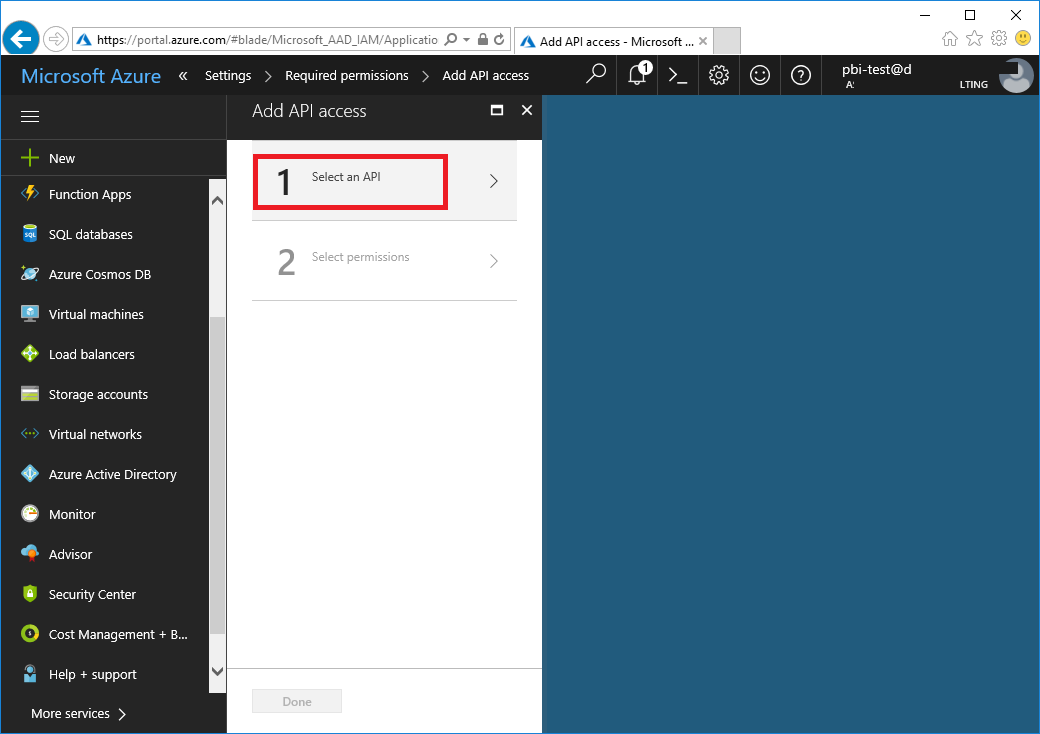
Task: Open Azure Active Directory label
Action: 113,474
